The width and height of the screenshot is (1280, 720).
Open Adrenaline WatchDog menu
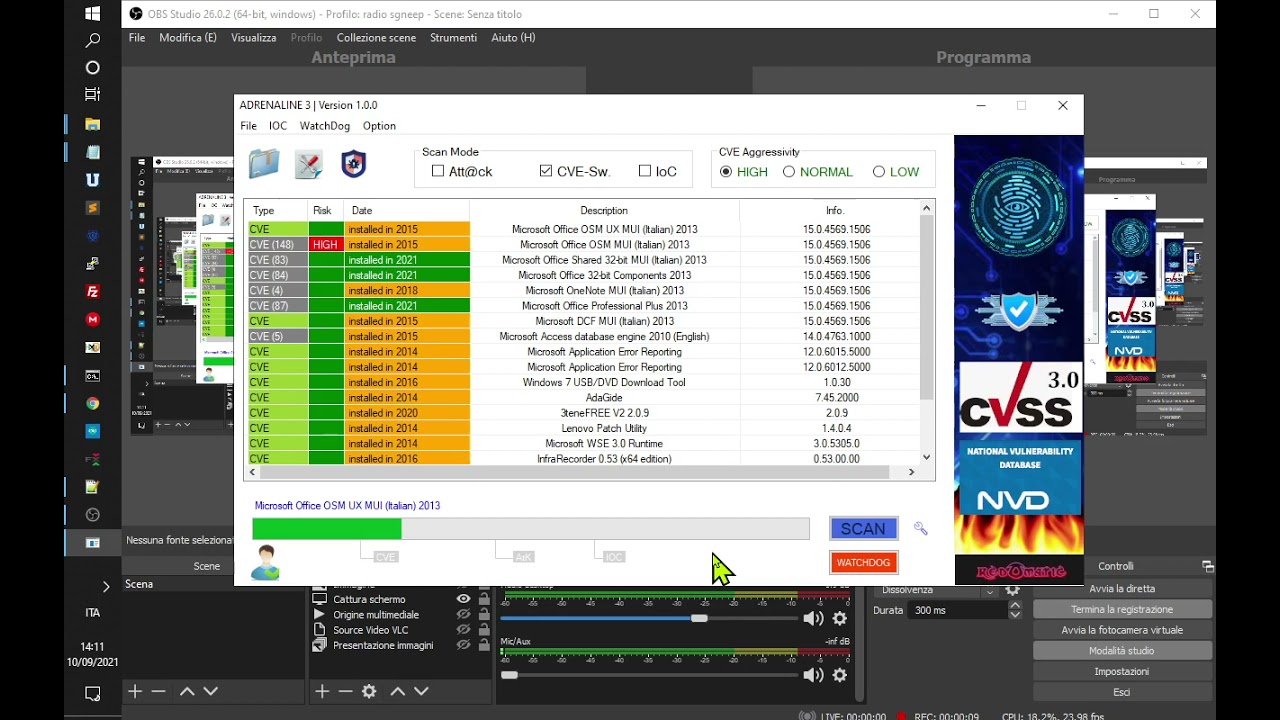[x=325, y=126]
